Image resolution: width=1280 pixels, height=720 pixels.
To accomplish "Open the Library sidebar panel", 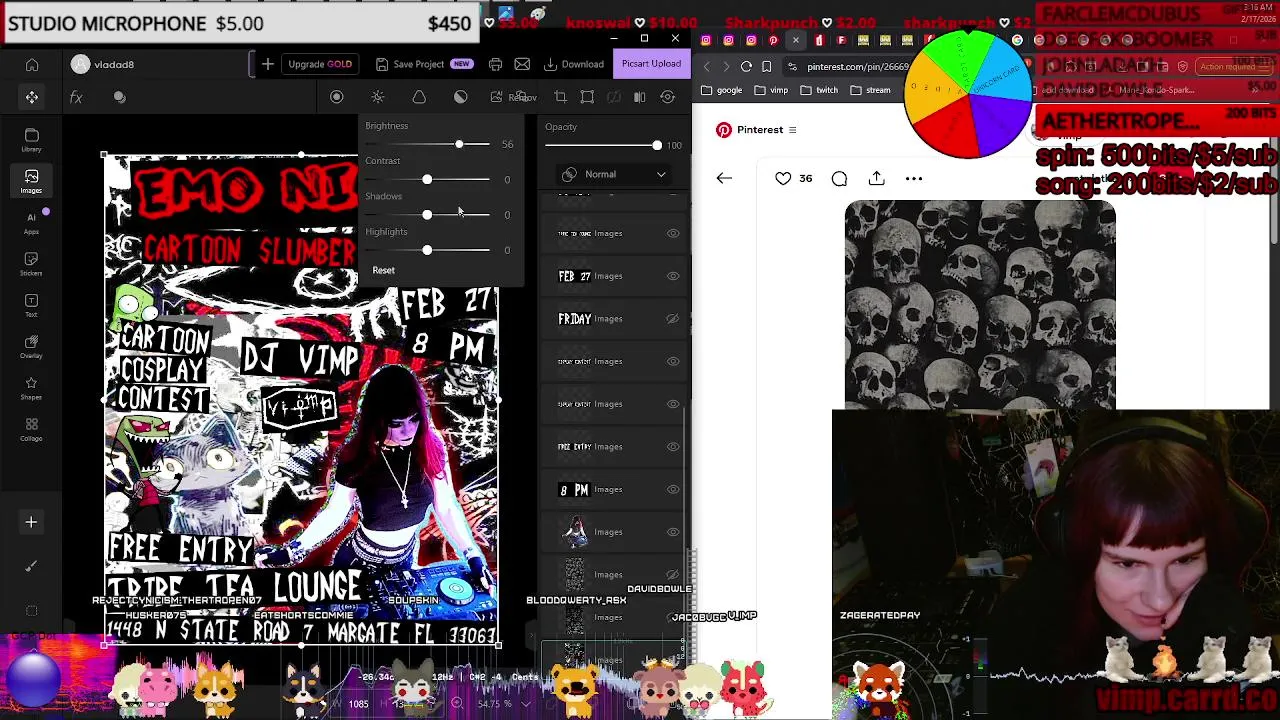I will [31, 140].
